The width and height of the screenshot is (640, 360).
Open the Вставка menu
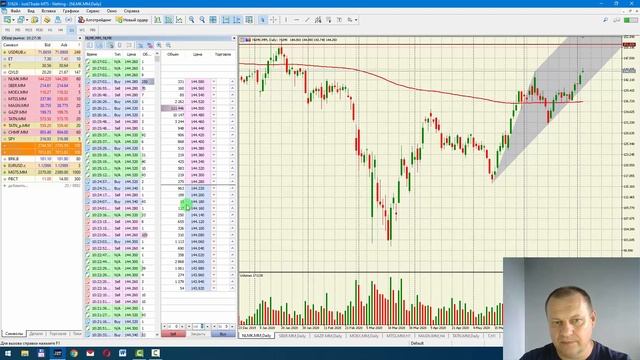tap(49, 11)
